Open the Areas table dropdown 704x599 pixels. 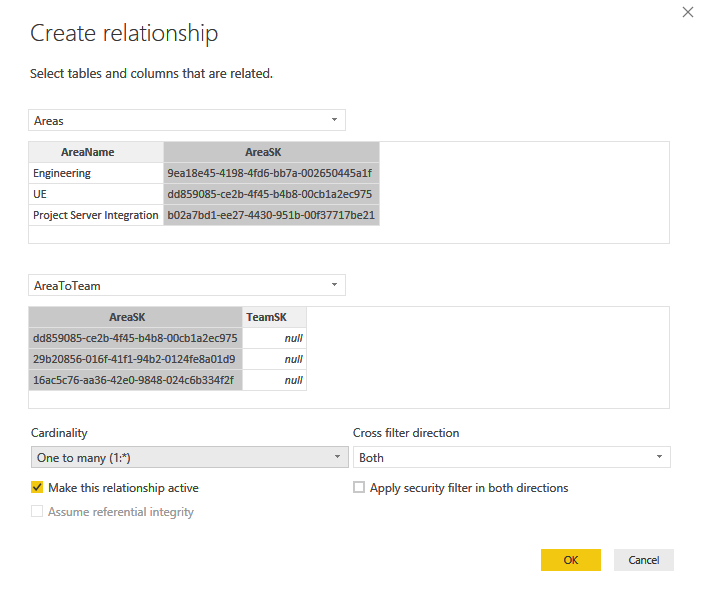tap(187, 120)
